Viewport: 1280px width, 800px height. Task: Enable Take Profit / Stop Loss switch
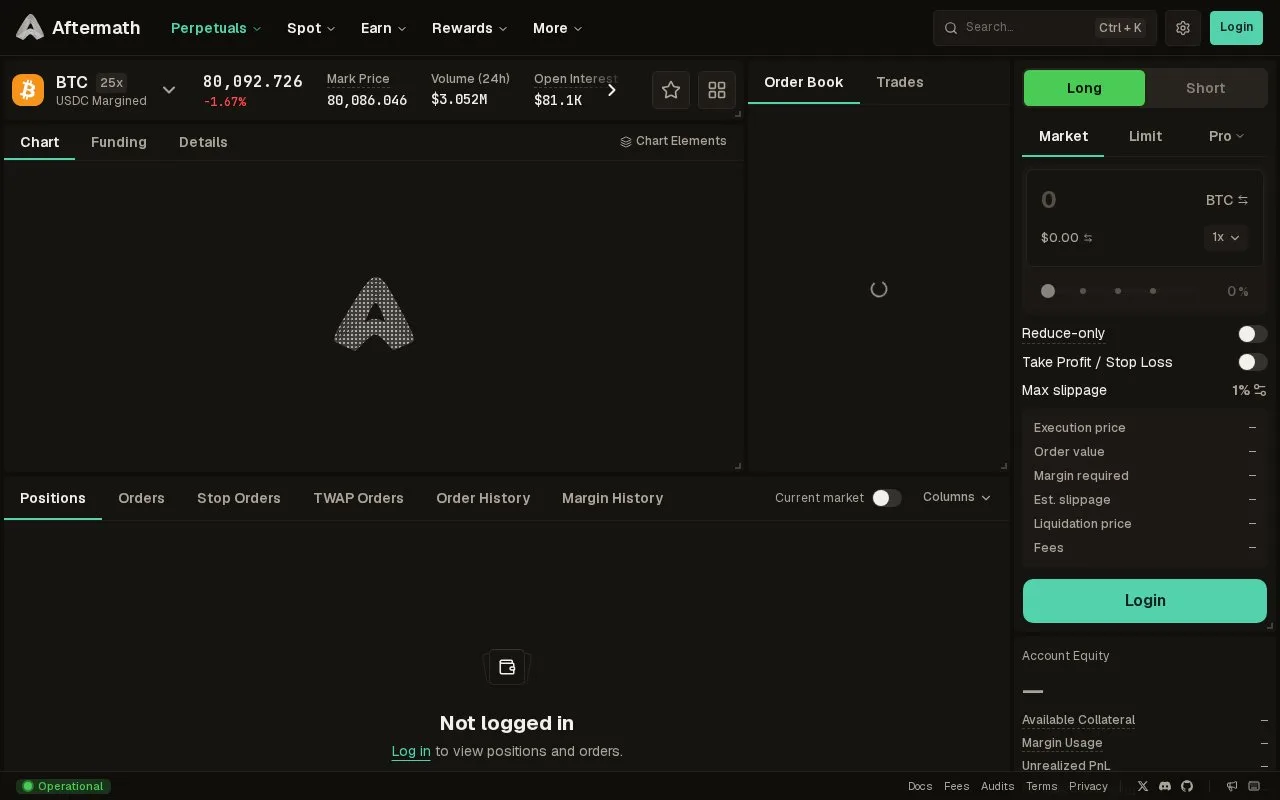[x=1252, y=362]
